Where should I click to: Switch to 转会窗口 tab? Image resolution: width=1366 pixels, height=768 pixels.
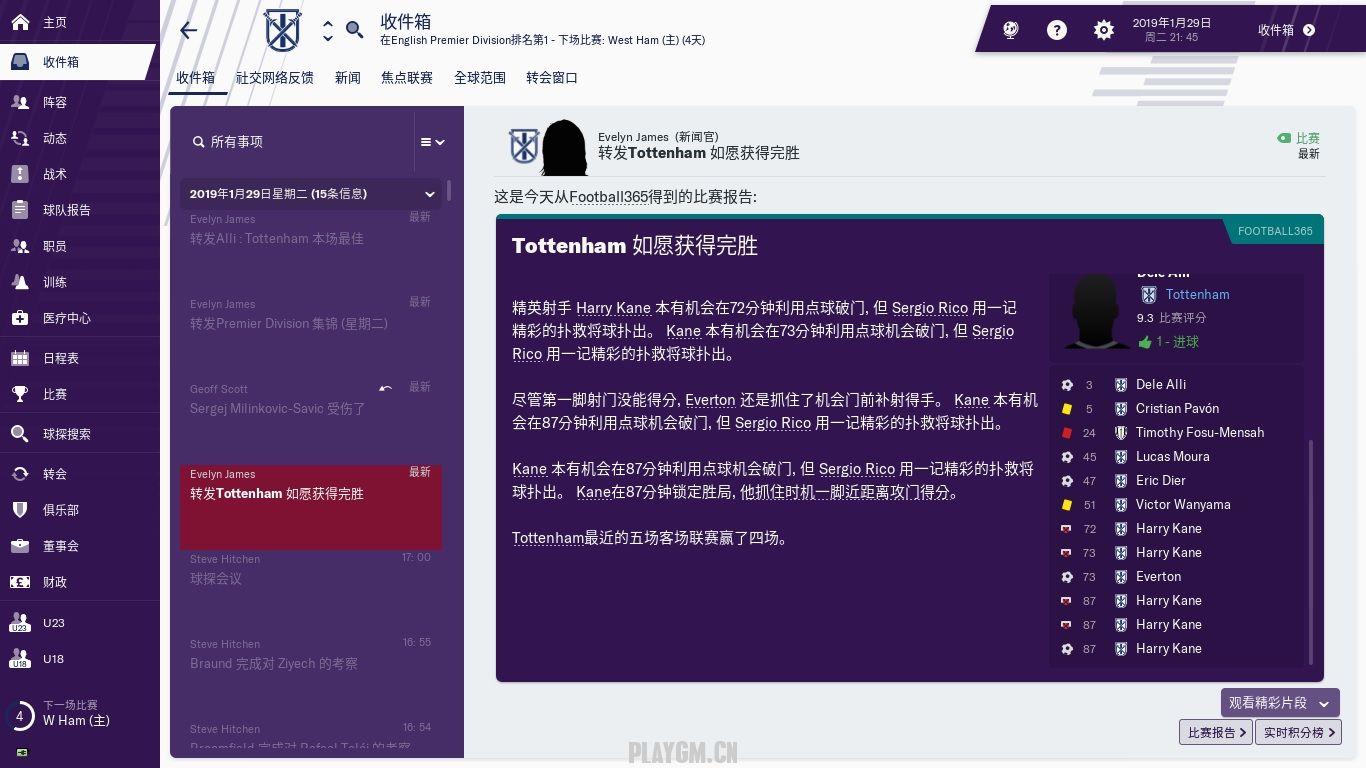click(x=552, y=78)
